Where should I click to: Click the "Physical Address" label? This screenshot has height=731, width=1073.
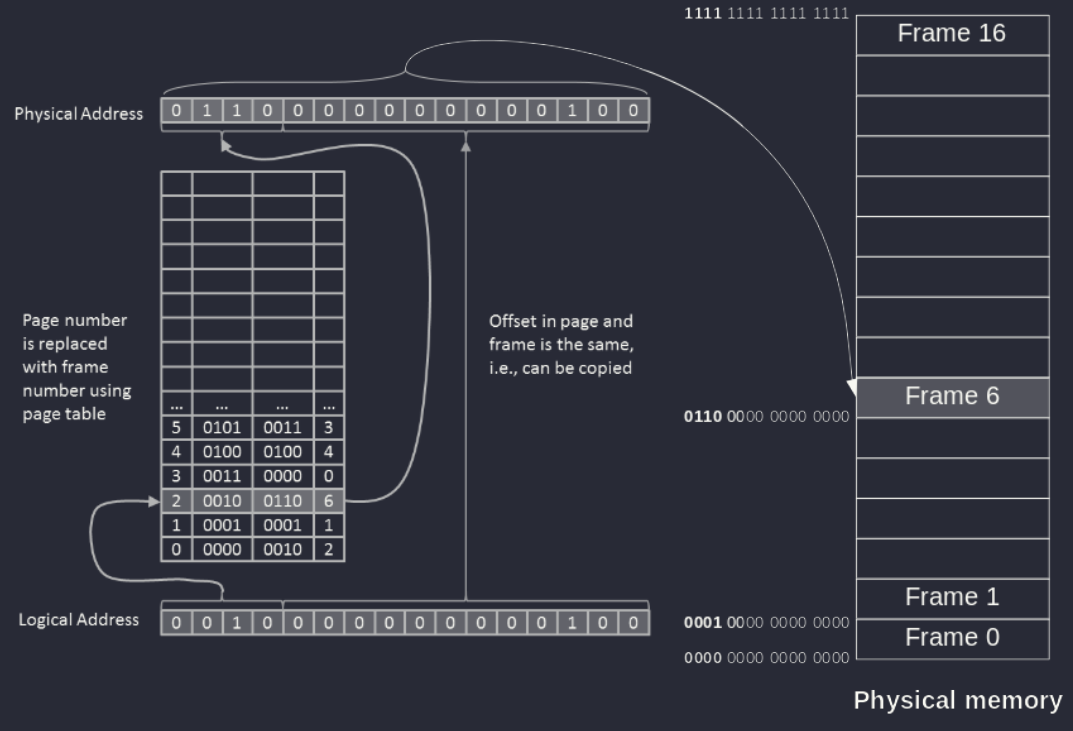pyautogui.click(x=78, y=113)
